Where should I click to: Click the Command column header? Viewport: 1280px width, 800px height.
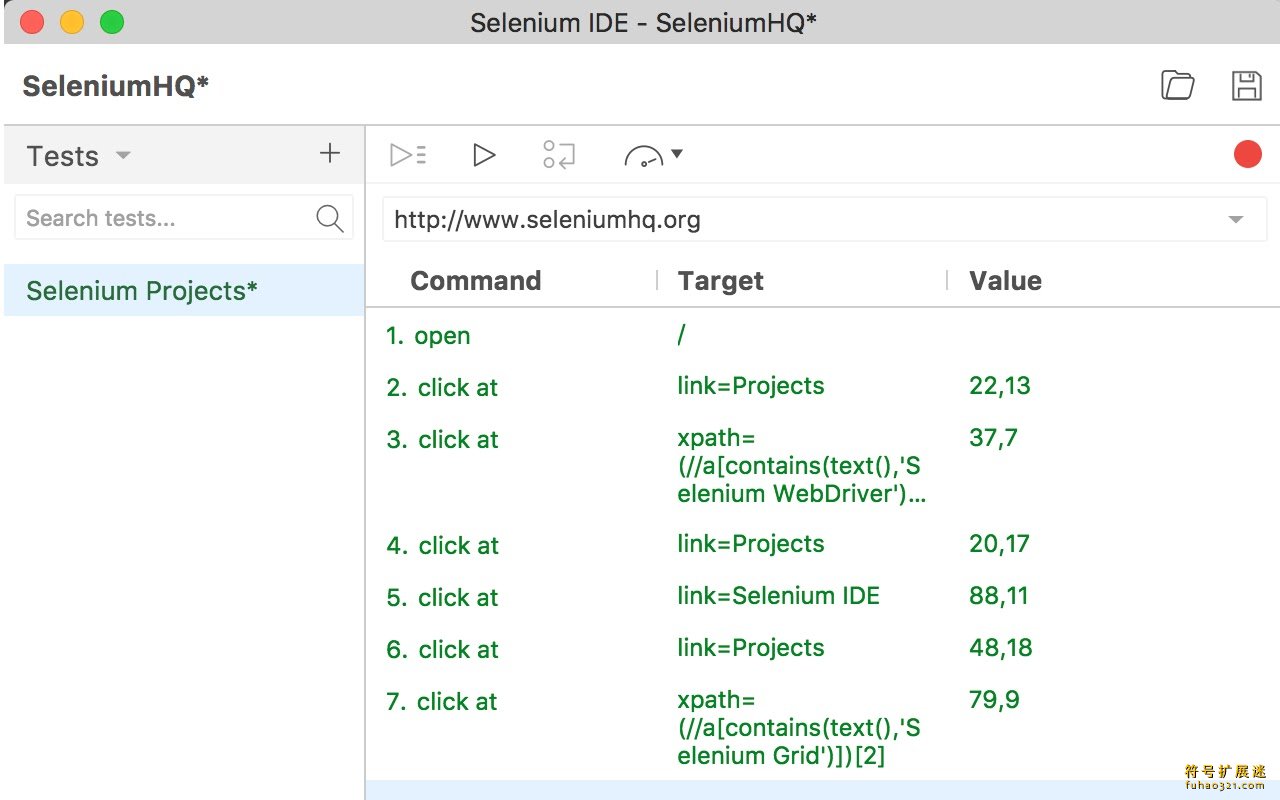pyautogui.click(x=475, y=281)
